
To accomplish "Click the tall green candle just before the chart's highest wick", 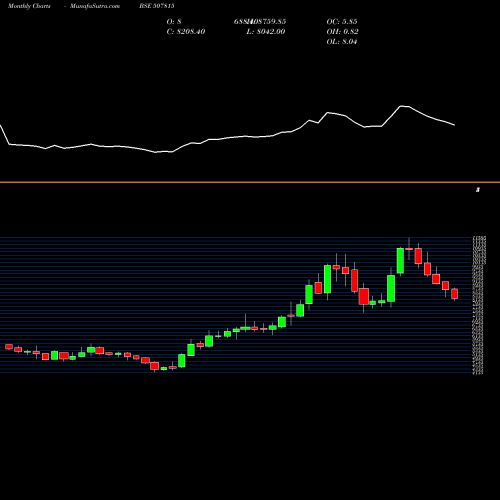I will click(400, 261).
